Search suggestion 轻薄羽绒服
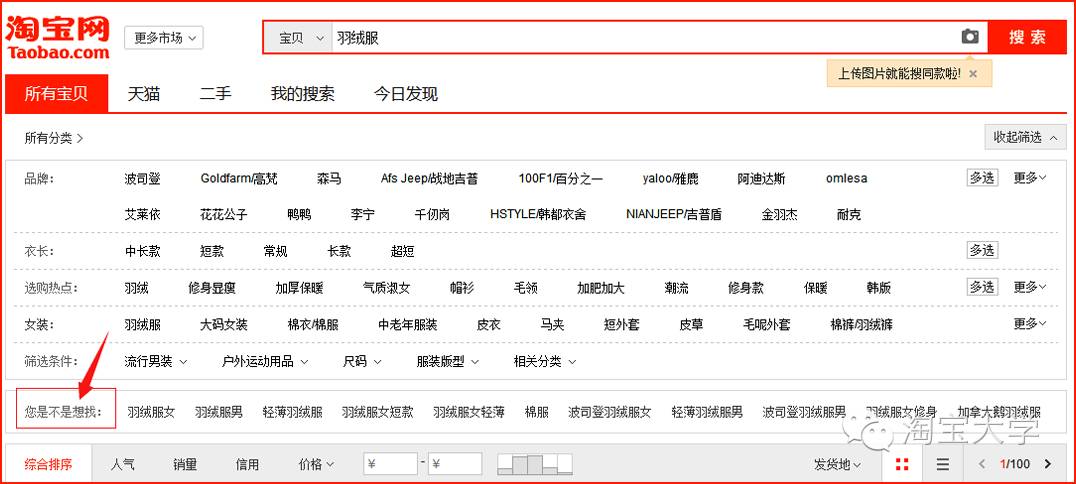1076x484 pixels. 292,413
